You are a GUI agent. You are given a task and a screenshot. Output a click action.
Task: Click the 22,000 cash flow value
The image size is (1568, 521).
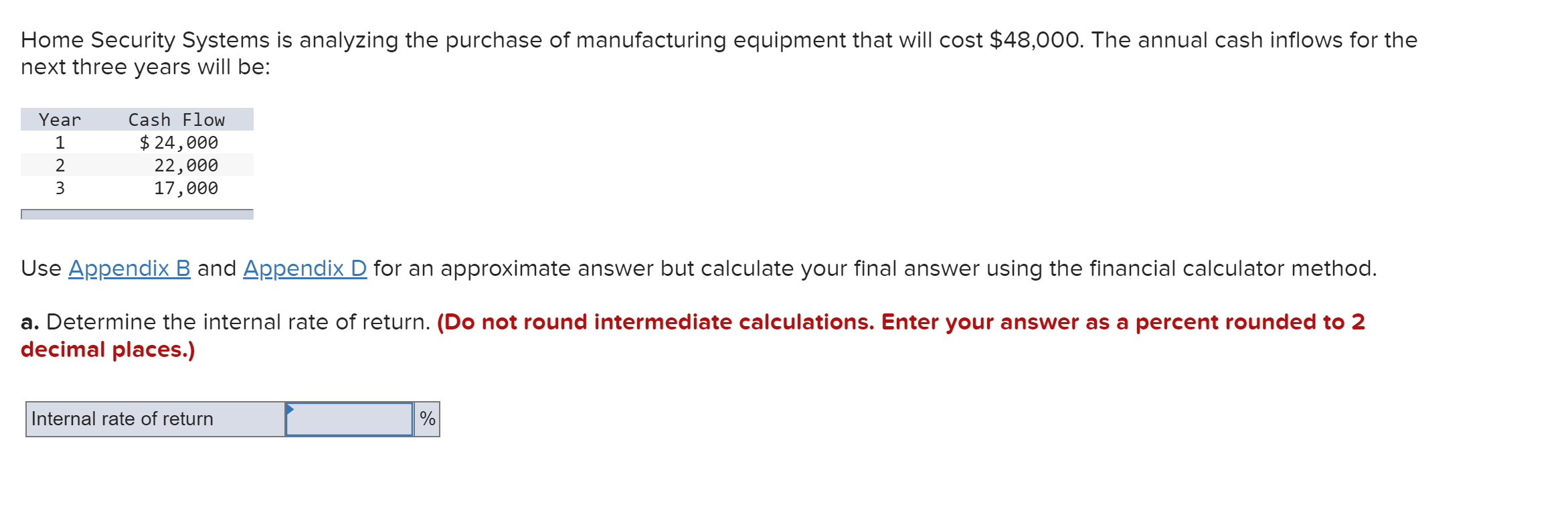188,165
